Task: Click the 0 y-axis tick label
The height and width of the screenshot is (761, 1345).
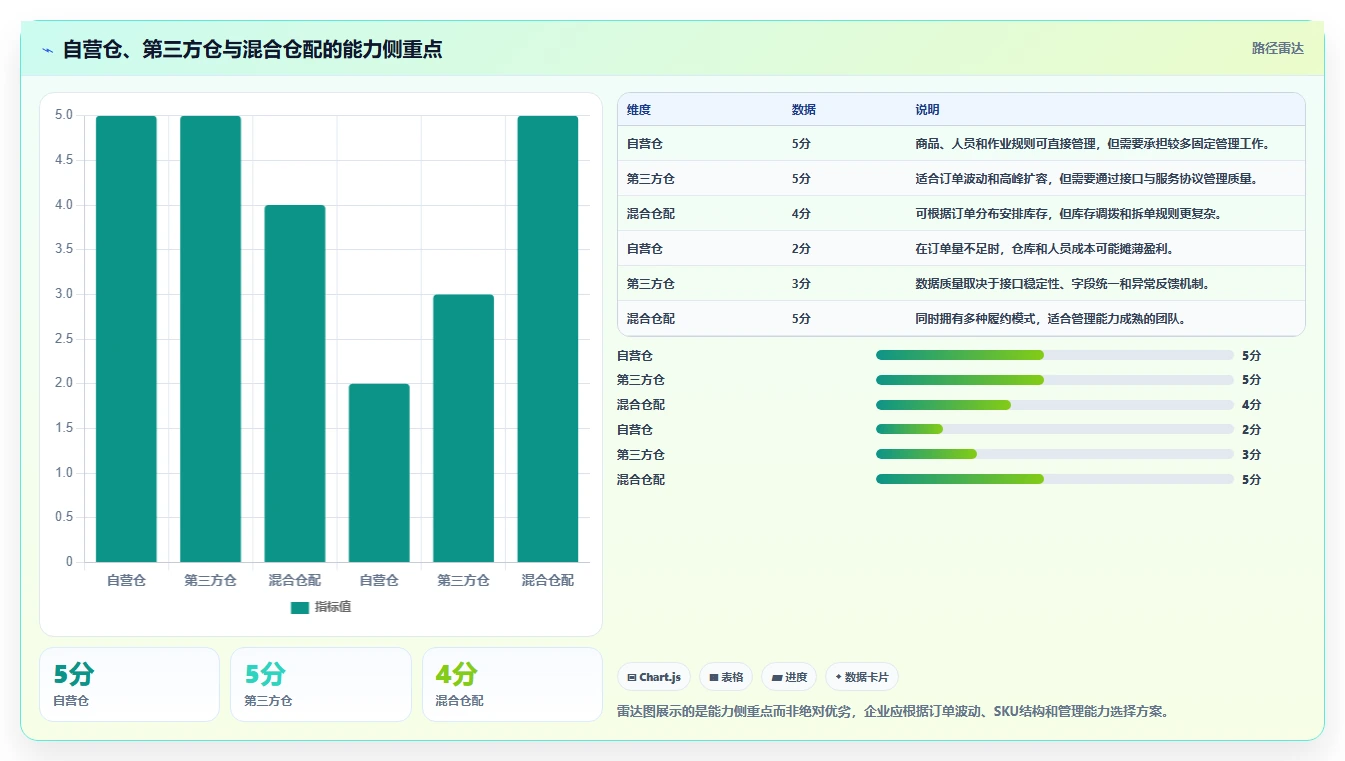Action: [x=69, y=562]
